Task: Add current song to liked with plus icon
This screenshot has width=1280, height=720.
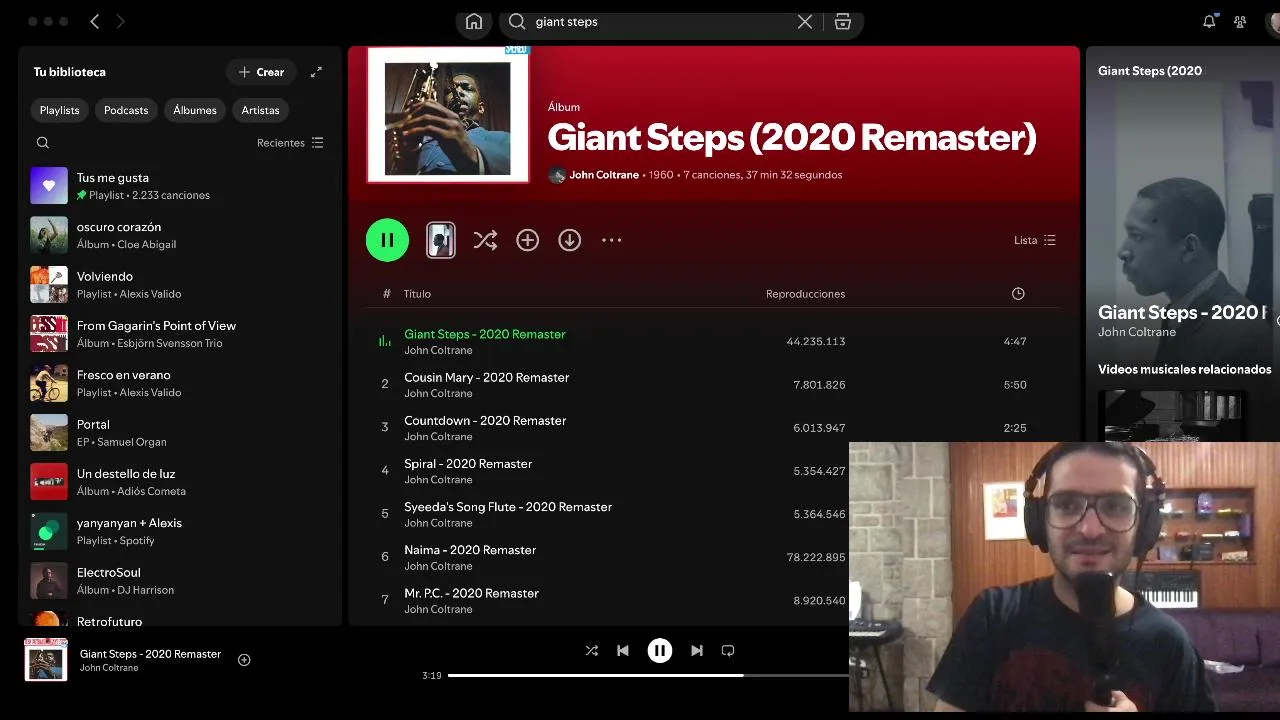Action: pyautogui.click(x=244, y=660)
